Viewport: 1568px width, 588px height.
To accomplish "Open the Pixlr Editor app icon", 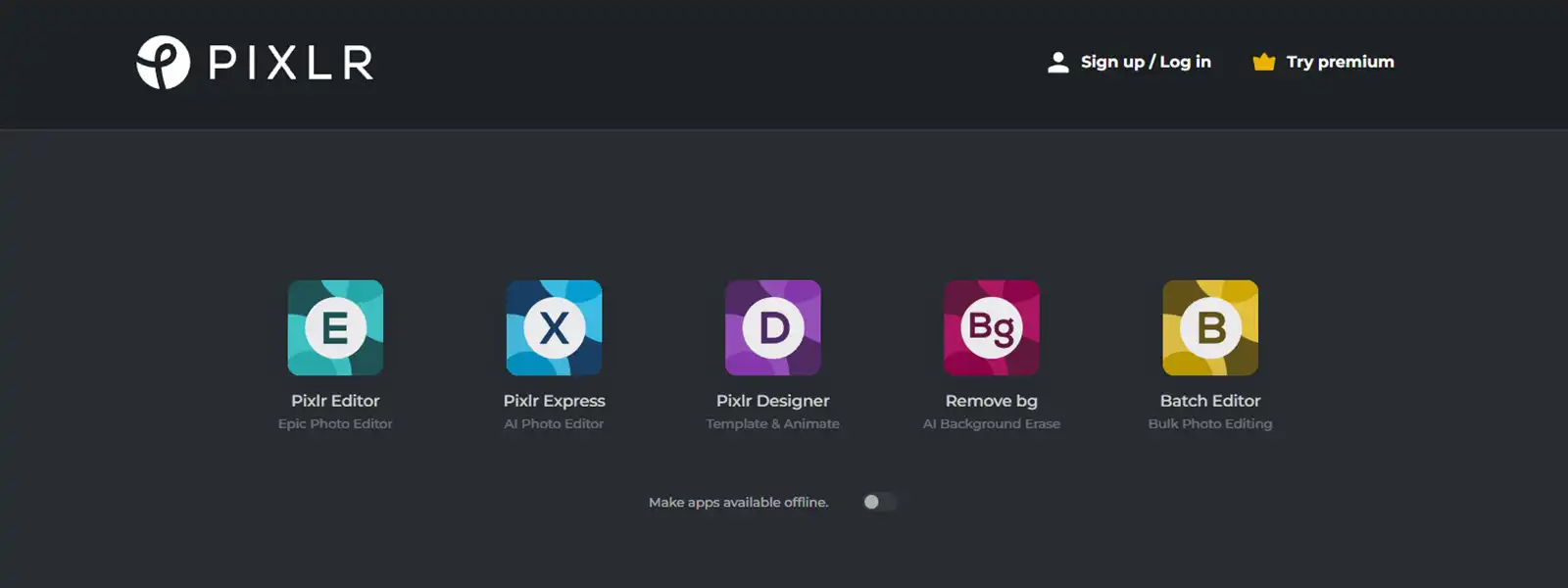I will pyautogui.click(x=335, y=327).
